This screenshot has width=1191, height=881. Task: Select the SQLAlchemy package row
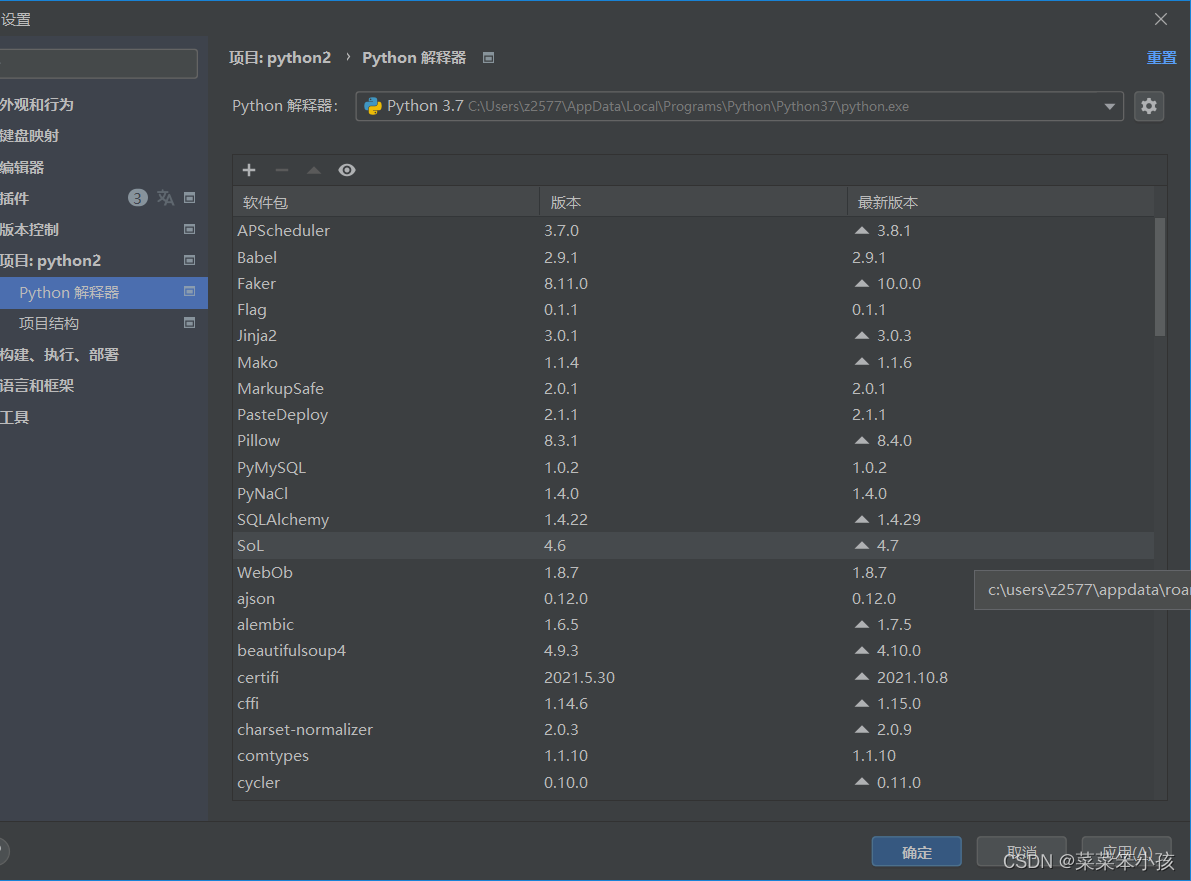693,519
